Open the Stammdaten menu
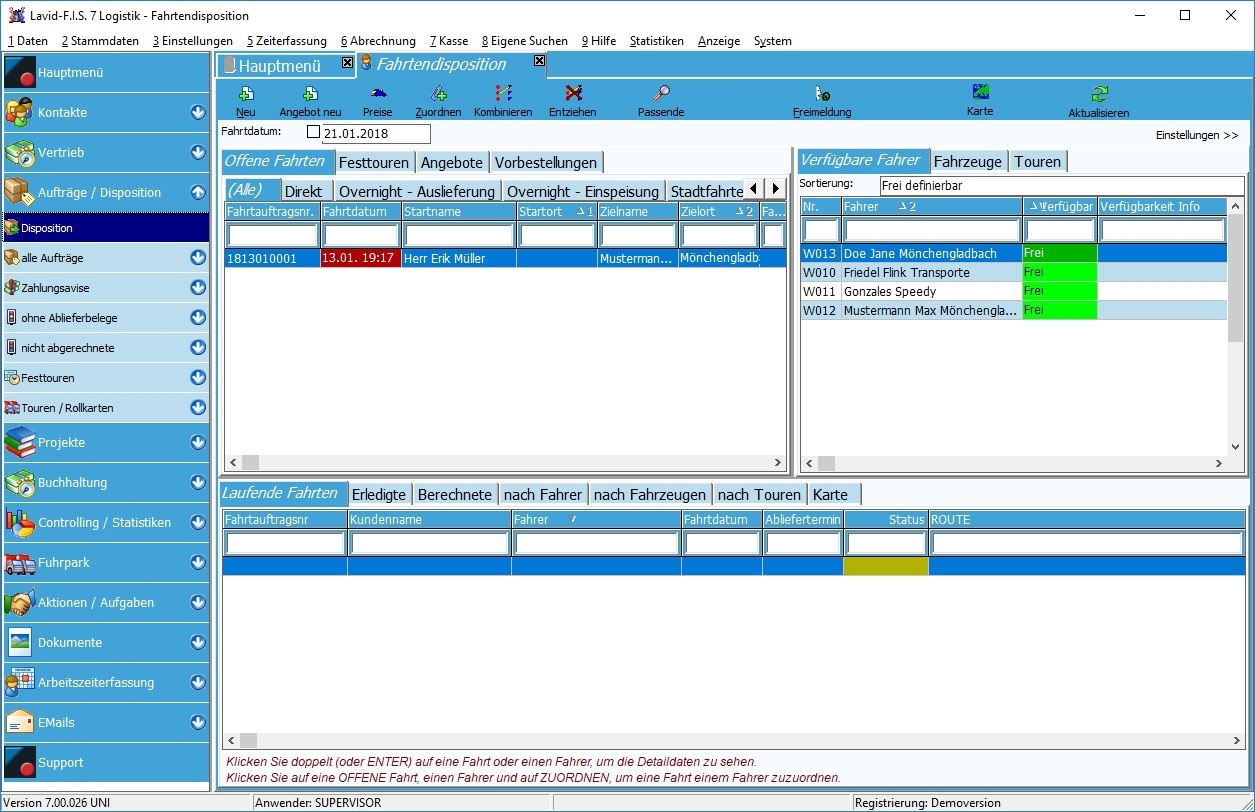 click(x=100, y=41)
